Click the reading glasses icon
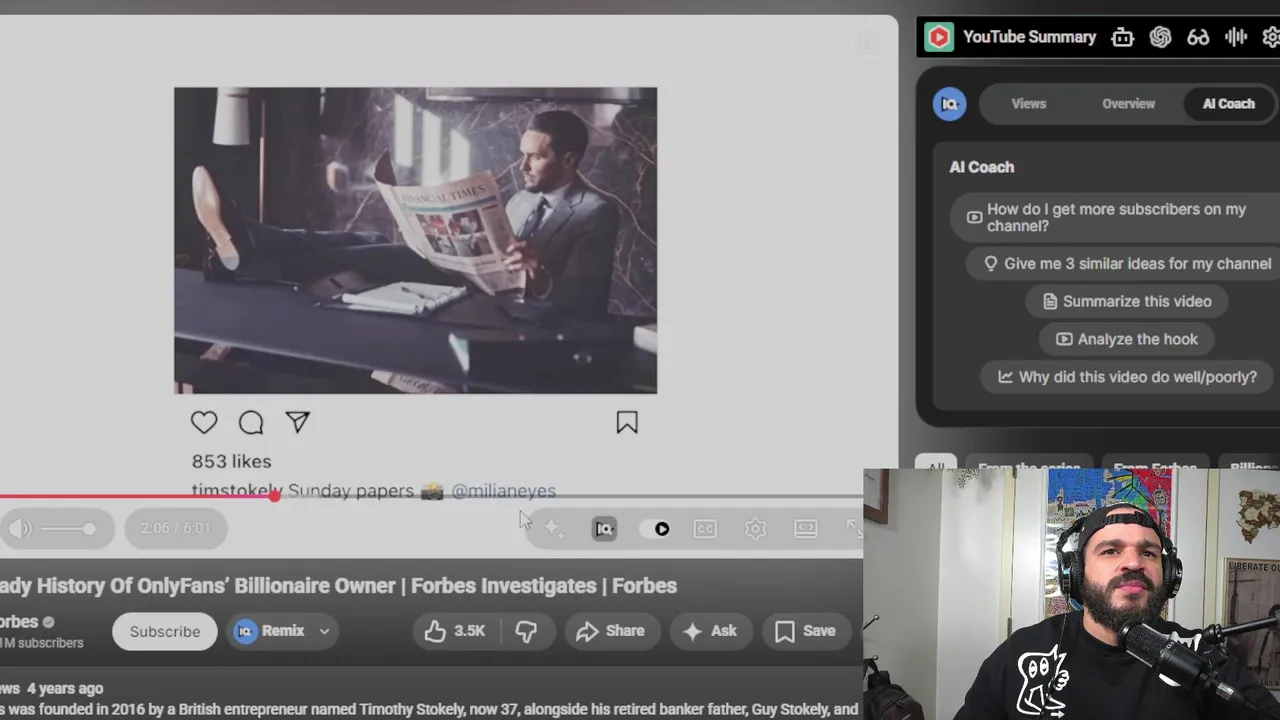Image resolution: width=1280 pixels, height=720 pixels. pyautogui.click(x=1198, y=37)
